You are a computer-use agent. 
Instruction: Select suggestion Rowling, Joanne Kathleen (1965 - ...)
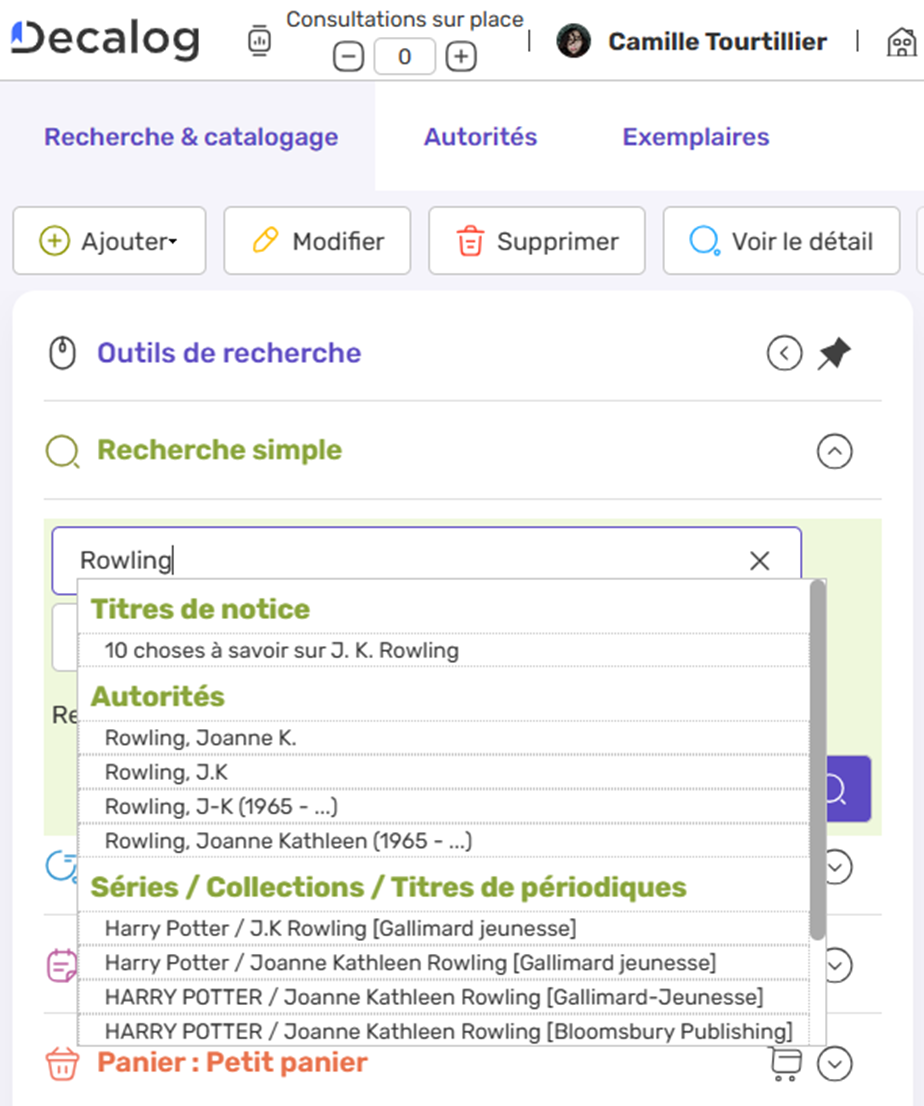pyautogui.click(x=288, y=841)
